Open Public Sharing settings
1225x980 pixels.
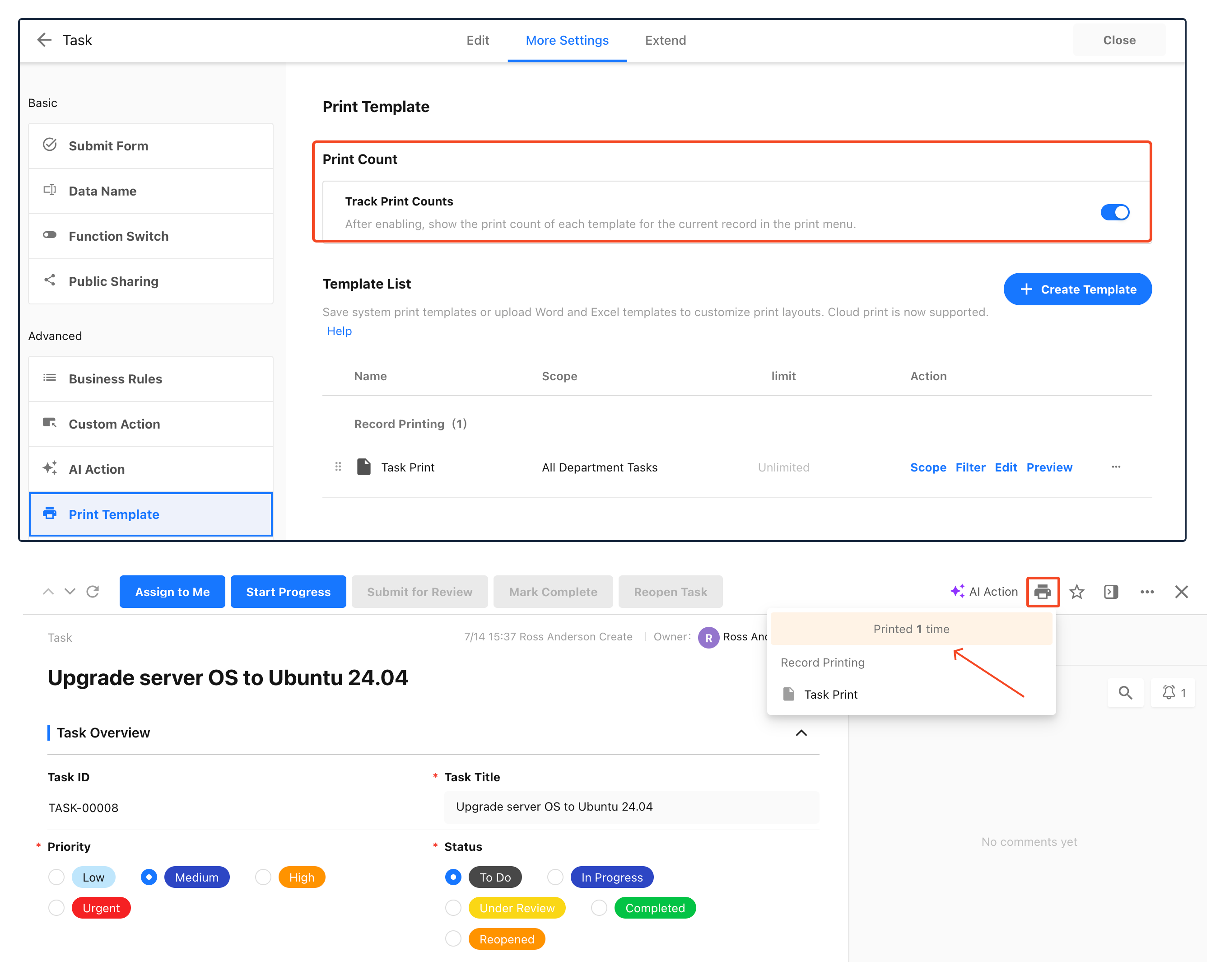pyautogui.click(x=150, y=281)
